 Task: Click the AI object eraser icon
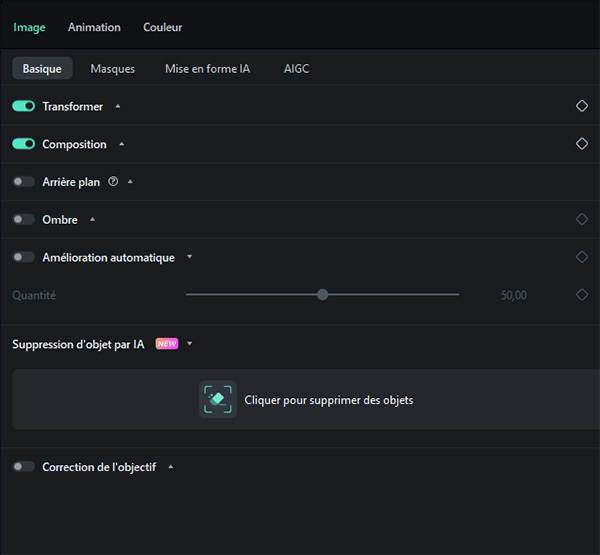click(x=218, y=399)
